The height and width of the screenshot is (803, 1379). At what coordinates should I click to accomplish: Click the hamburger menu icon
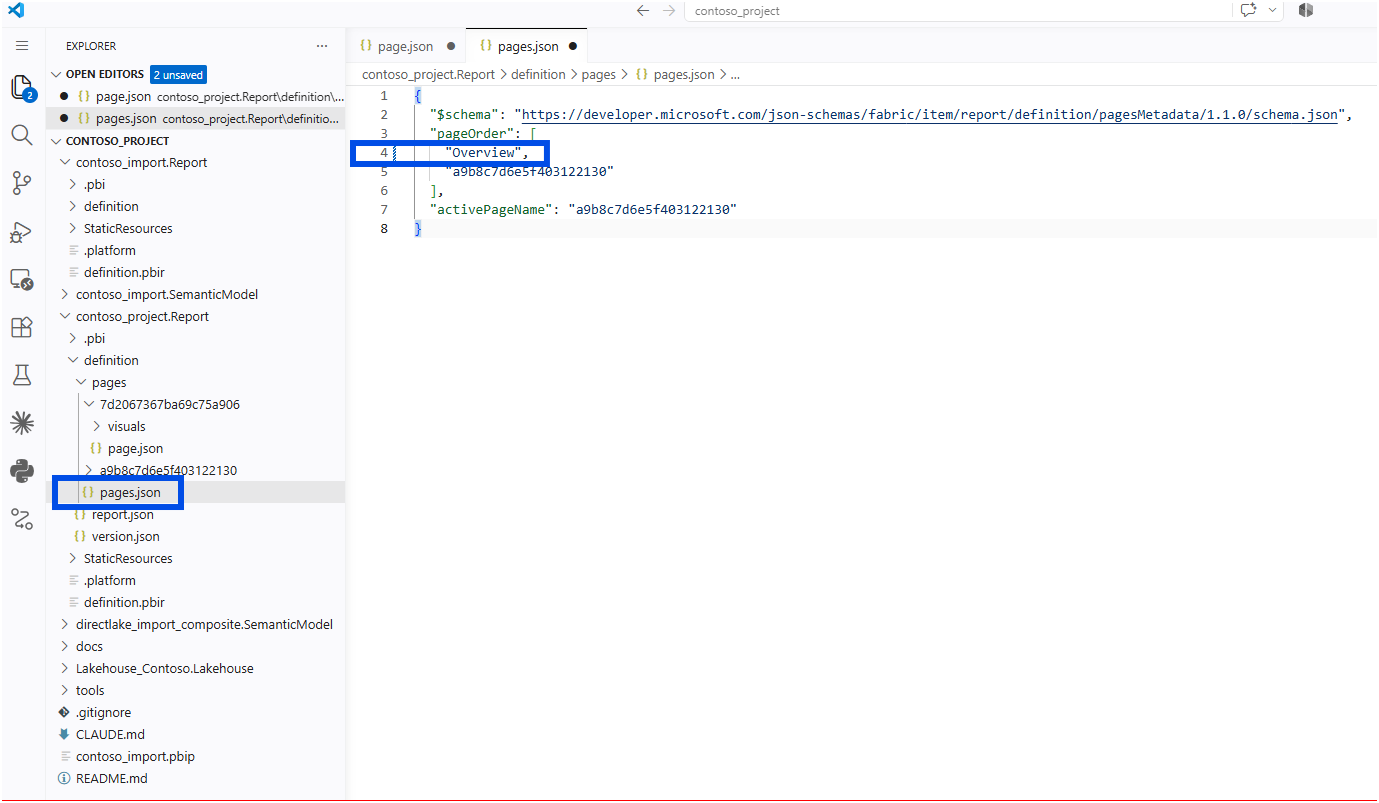coord(22,46)
